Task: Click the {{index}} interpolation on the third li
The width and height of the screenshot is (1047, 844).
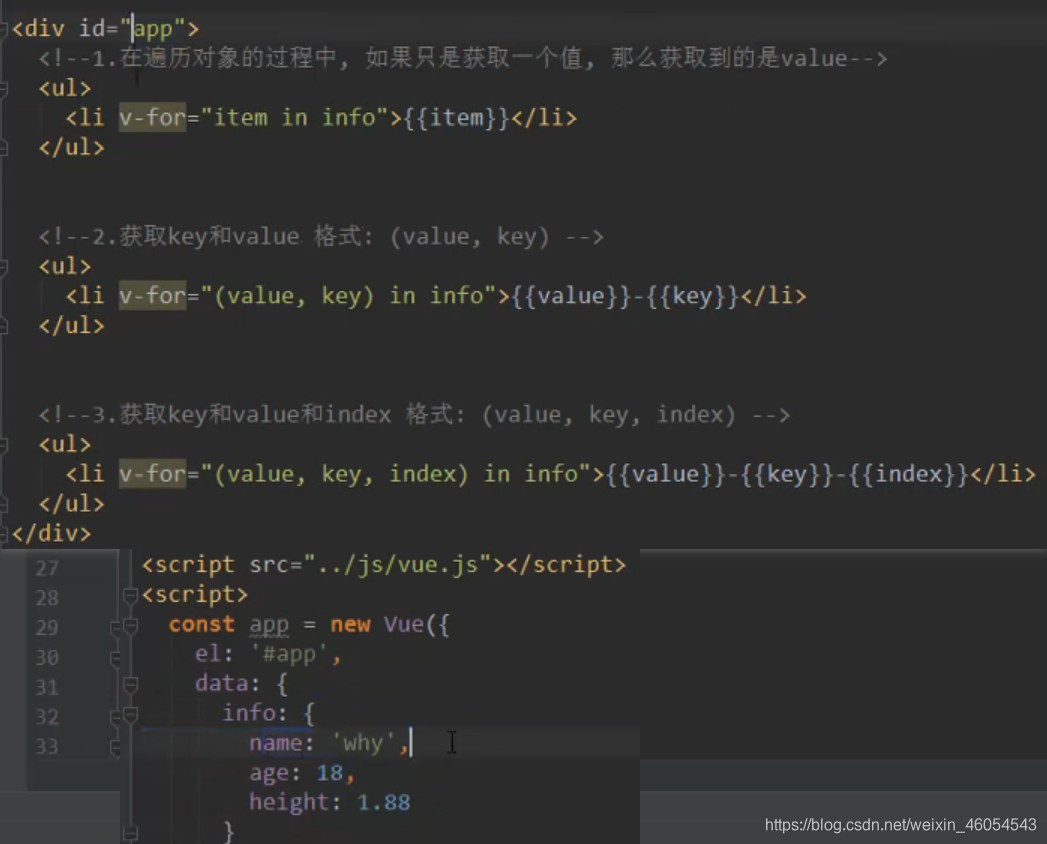Action: tap(908, 474)
